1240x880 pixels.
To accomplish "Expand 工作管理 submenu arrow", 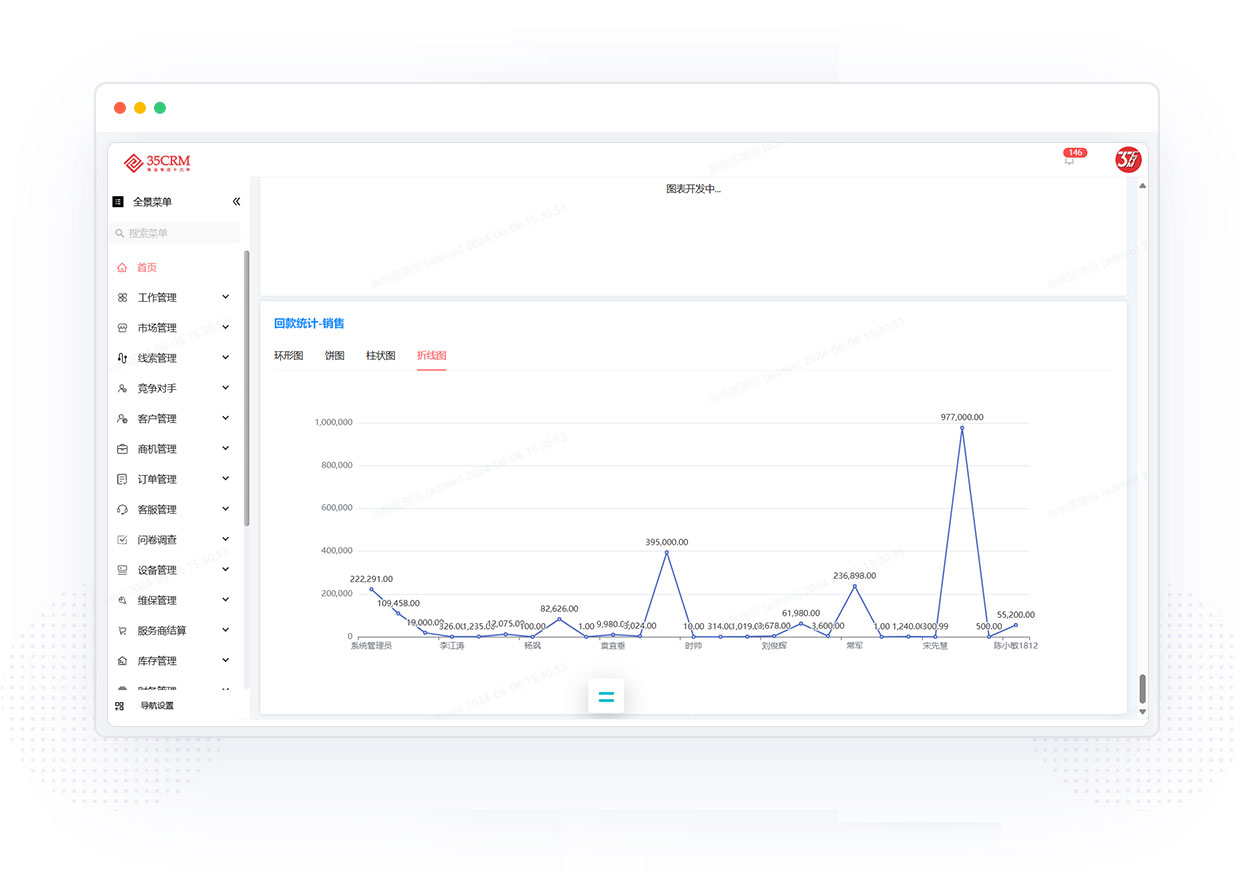I will coord(226,297).
